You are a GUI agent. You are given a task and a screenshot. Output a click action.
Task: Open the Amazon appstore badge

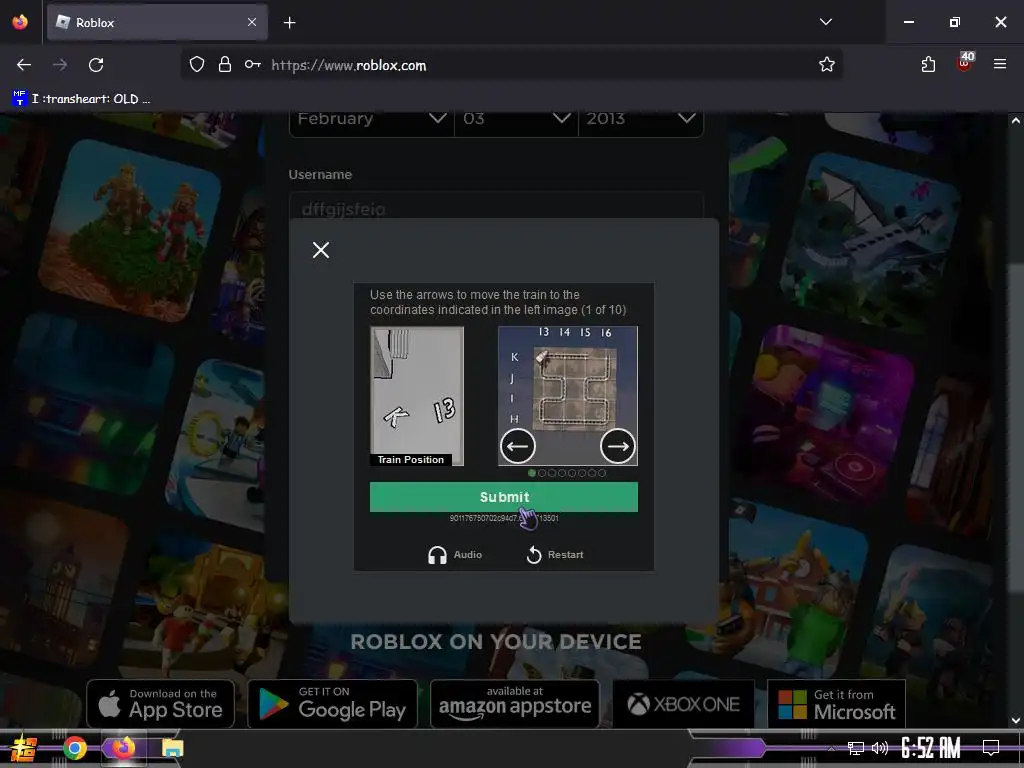click(515, 704)
